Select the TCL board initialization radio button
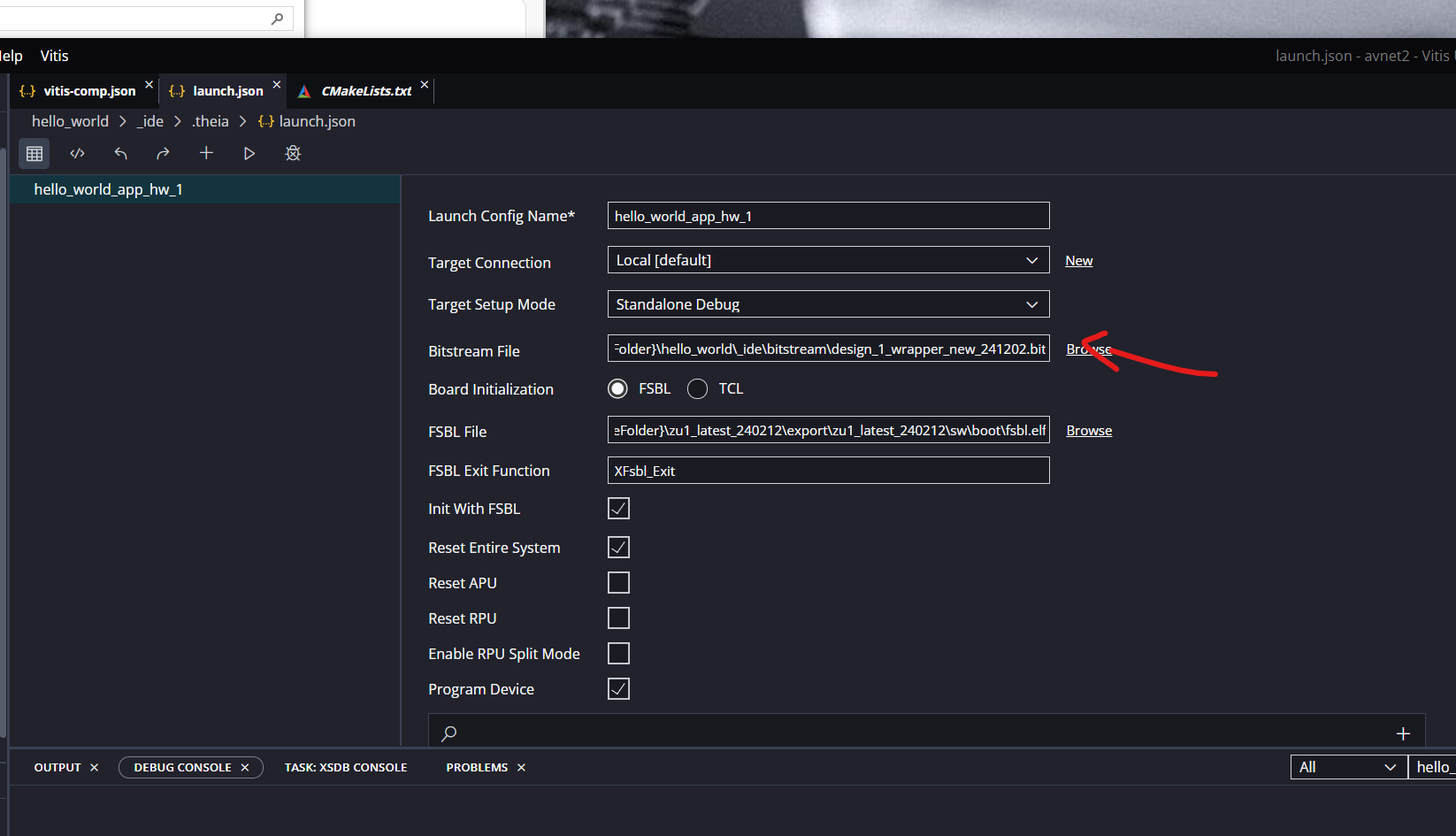 click(x=698, y=389)
